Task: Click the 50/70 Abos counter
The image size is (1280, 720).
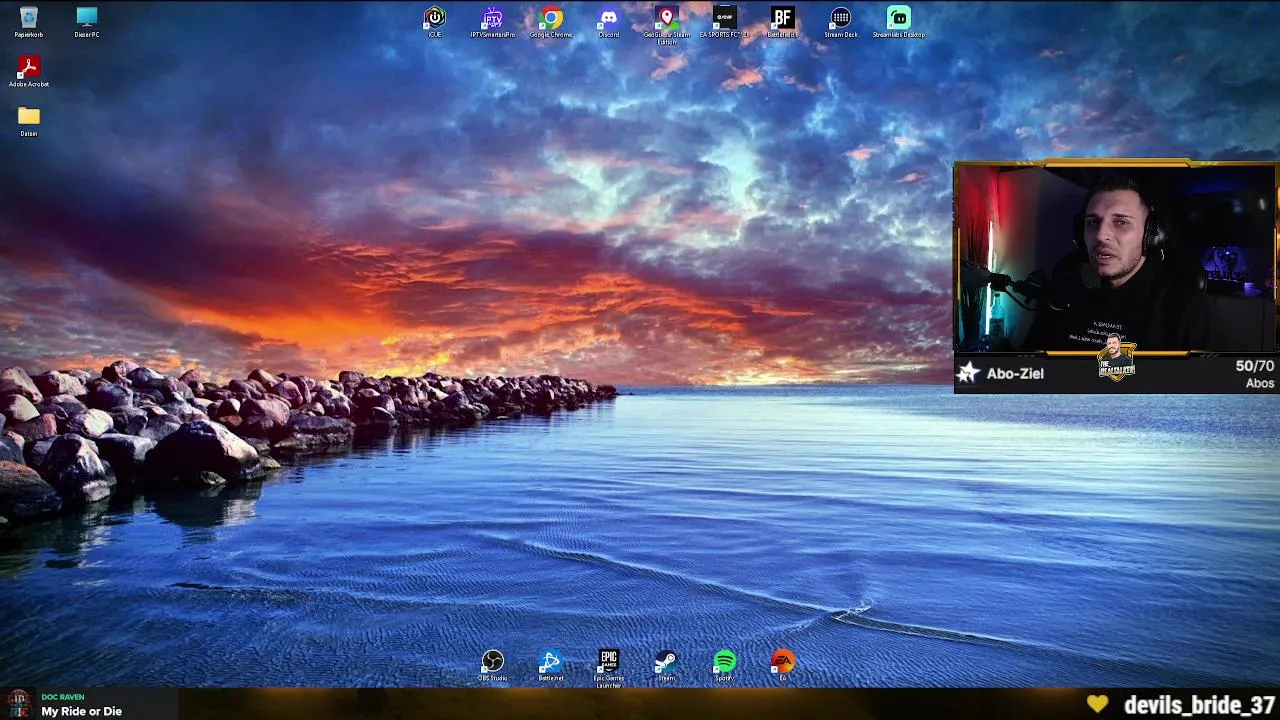Action: (1255, 374)
